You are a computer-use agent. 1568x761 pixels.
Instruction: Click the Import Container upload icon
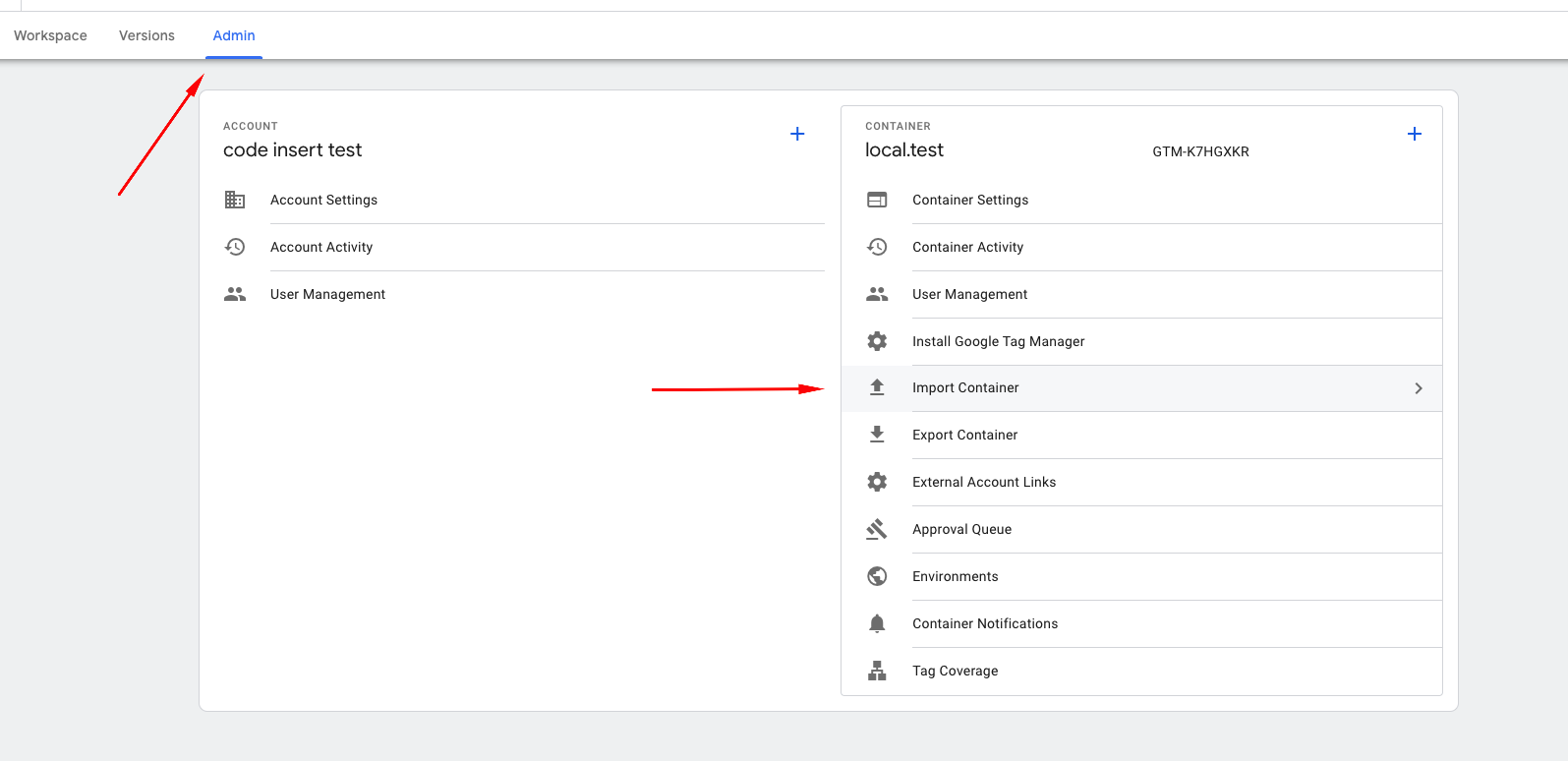(x=877, y=387)
